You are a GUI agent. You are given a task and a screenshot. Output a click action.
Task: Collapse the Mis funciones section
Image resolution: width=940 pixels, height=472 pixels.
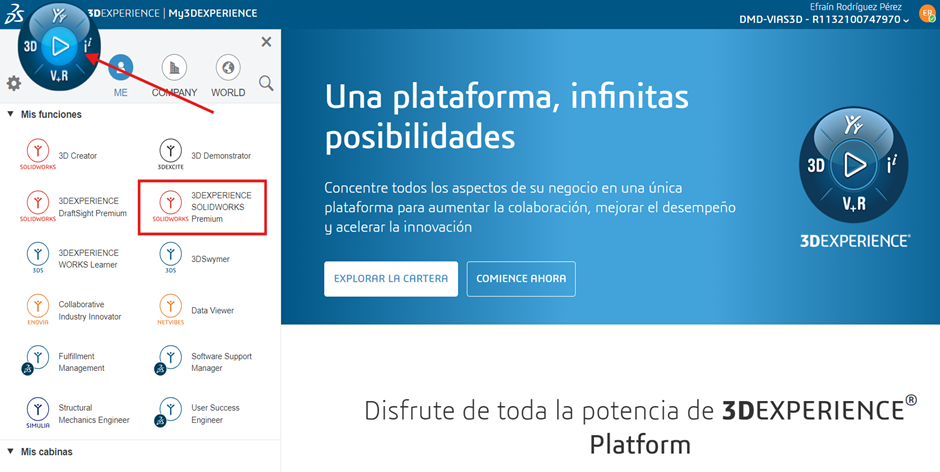tap(10, 114)
